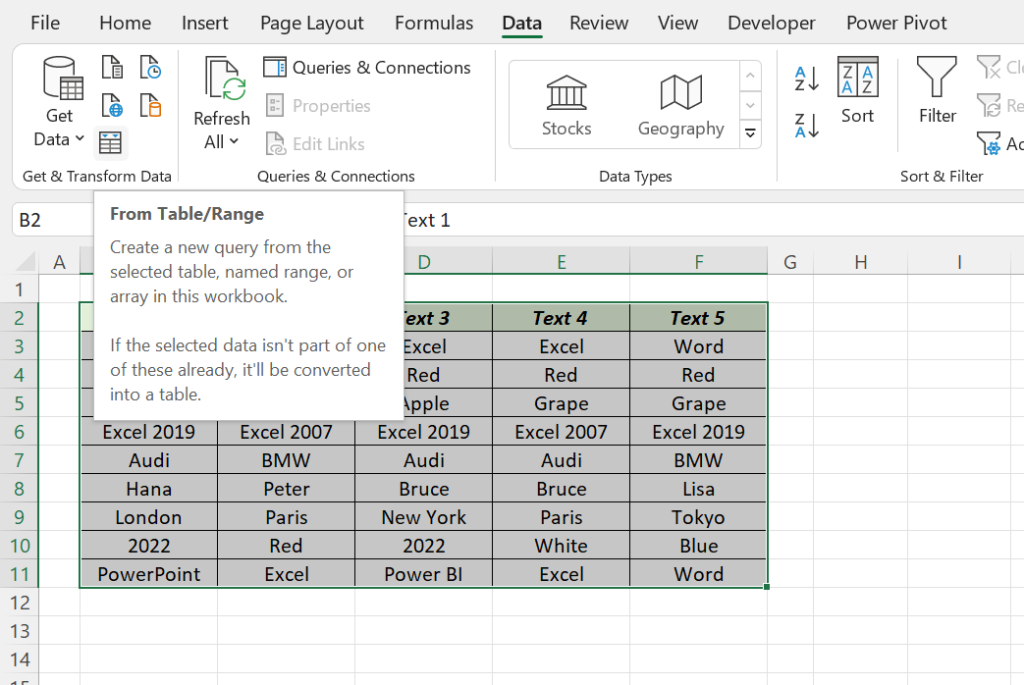Open the Data Types gallery chevron
1024x685 pixels.
pyautogui.click(x=750, y=133)
